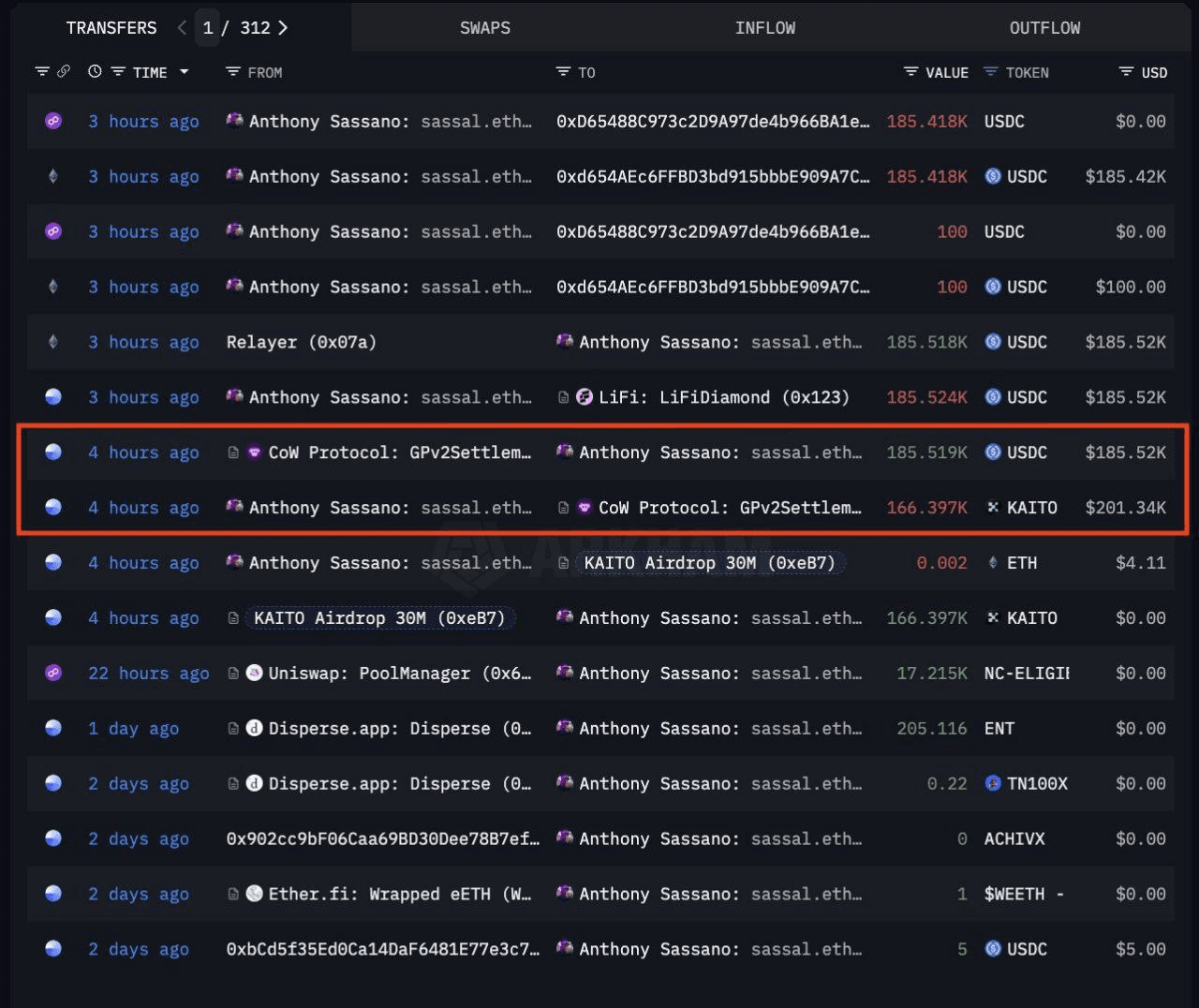Open Uniswap: PoolManager address

(400, 674)
